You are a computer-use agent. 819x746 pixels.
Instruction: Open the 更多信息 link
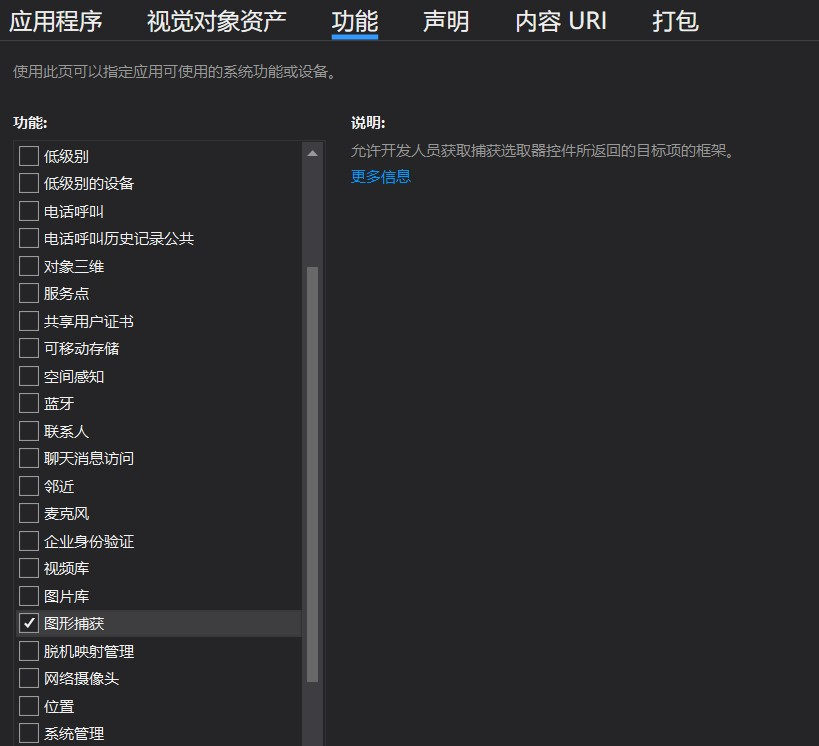point(380,177)
